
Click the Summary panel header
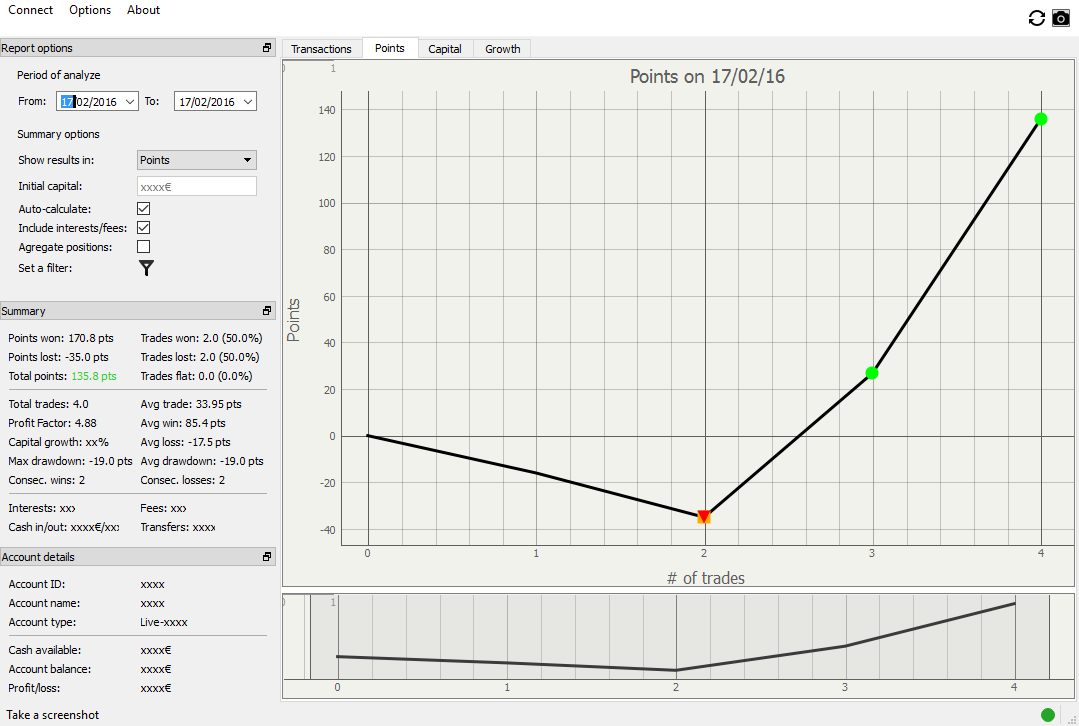pyautogui.click(x=138, y=310)
